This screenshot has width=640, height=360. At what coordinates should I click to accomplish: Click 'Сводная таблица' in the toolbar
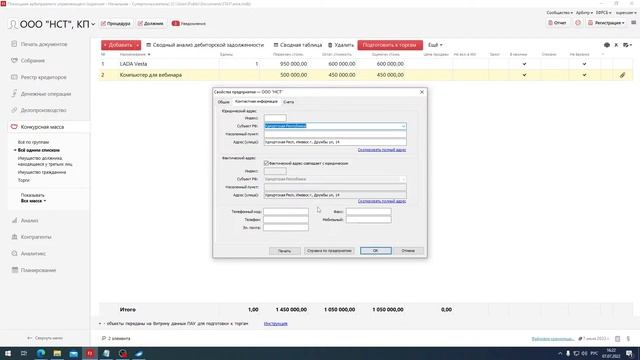(x=298, y=45)
